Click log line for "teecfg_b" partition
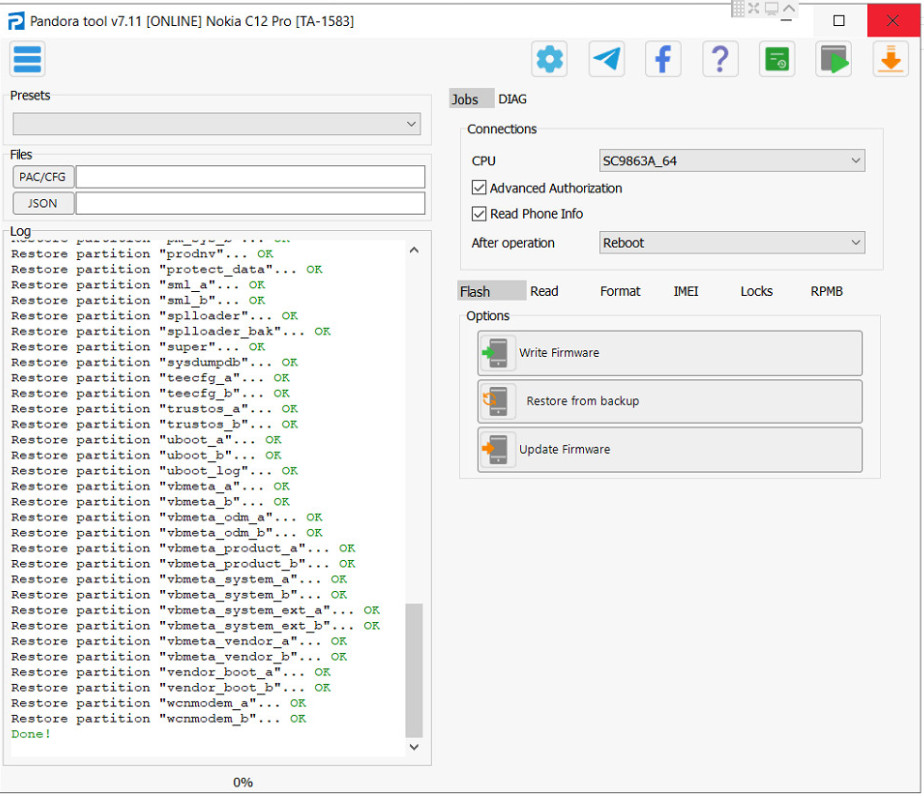 tap(150, 394)
